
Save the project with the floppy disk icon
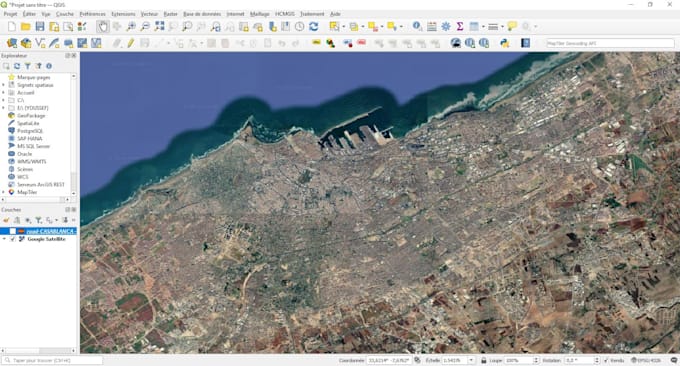40,27
